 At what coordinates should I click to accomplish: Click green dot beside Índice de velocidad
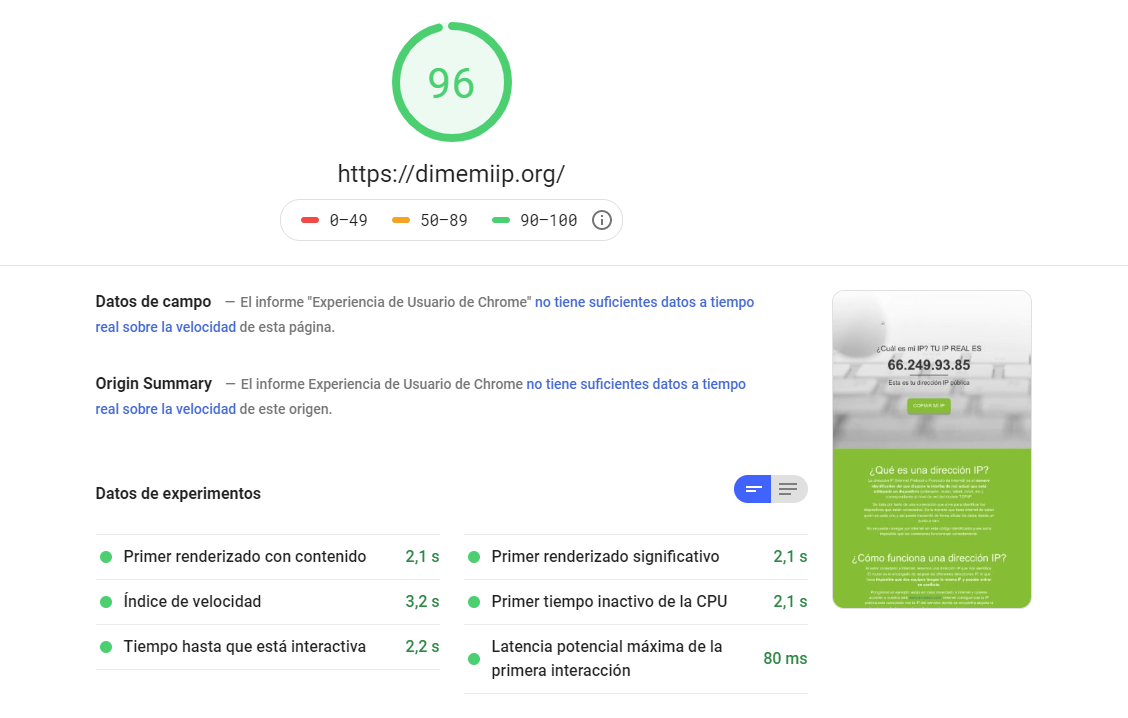(x=106, y=601)
